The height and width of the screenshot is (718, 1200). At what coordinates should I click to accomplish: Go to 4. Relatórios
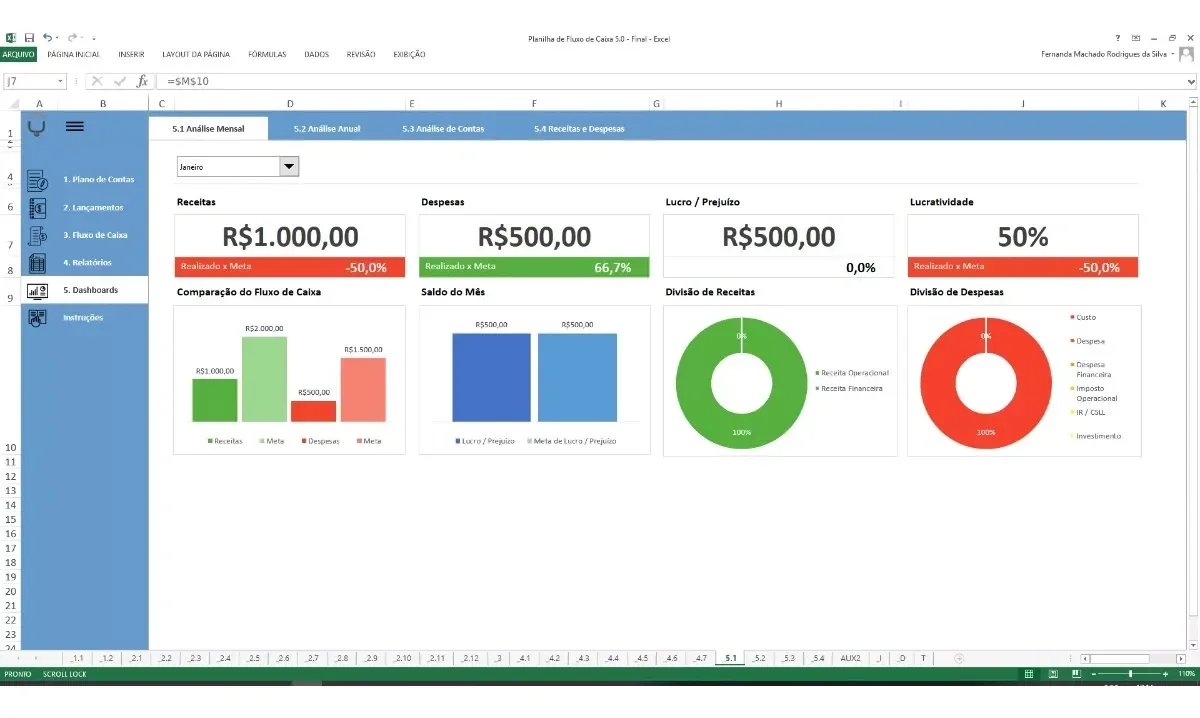tap(87, 263)
